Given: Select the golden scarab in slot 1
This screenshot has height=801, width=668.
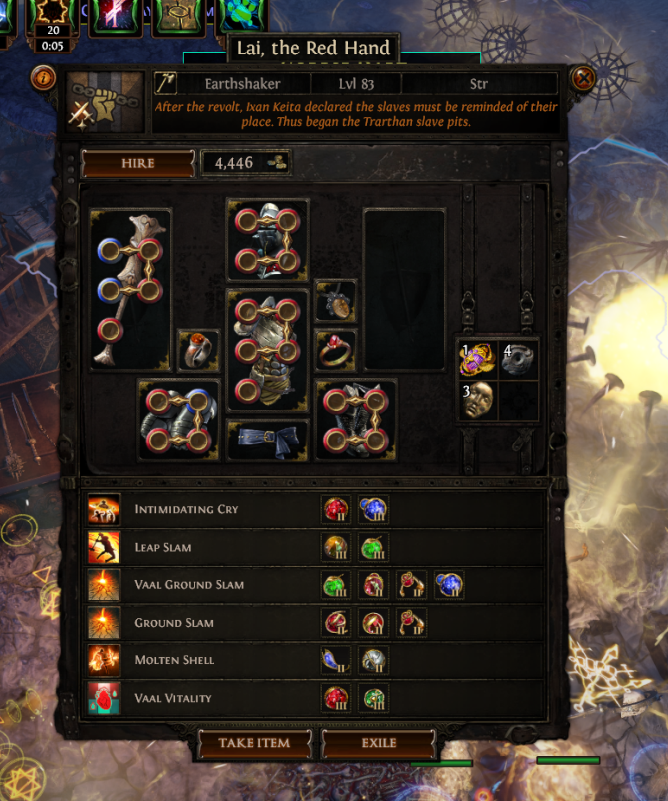Looking at the screenshot, I should (478, 359).
